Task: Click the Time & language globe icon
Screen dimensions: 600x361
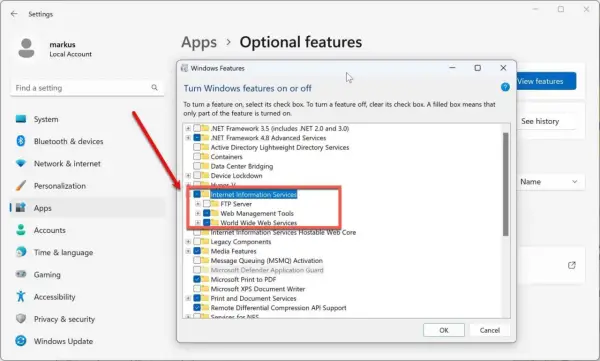Action: tap(21, 252)
